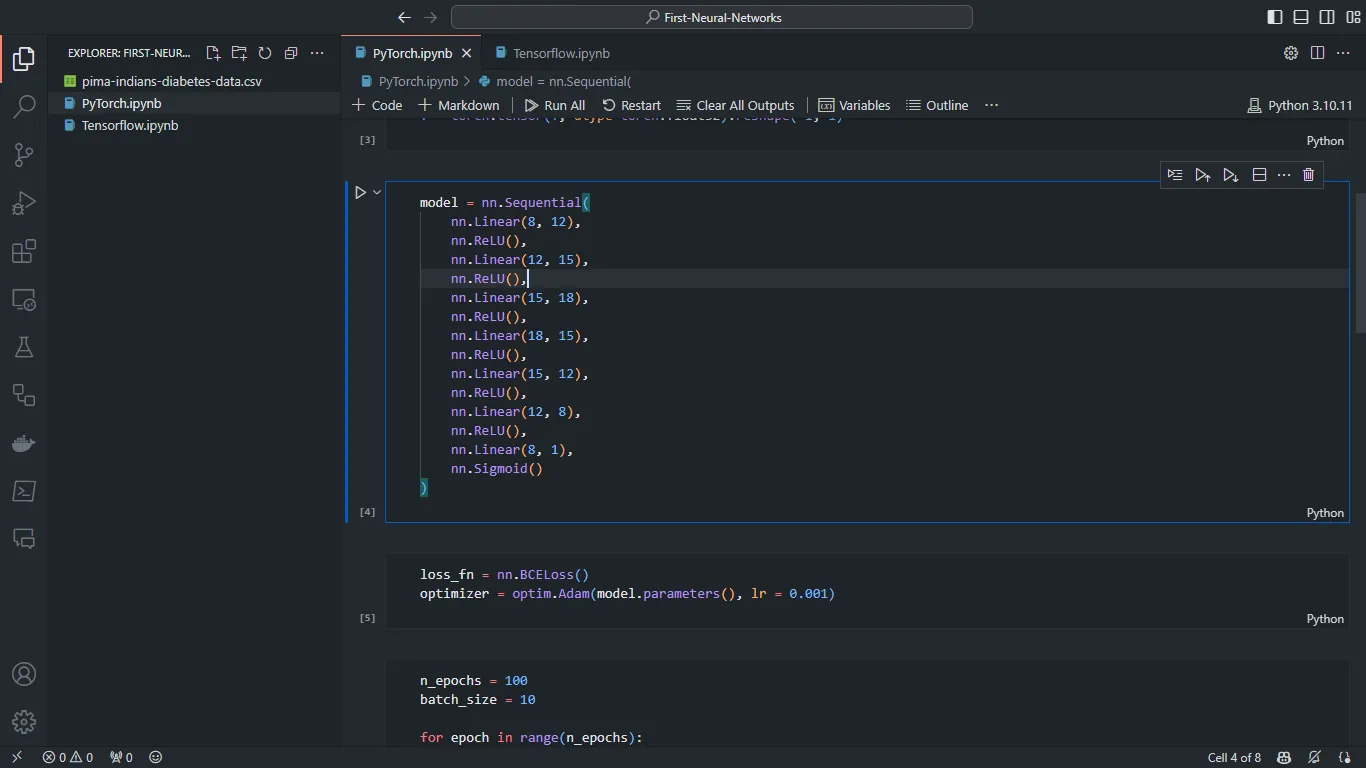The width and height of the screenshot is (1366, 768).
Task: Restart the notebook kernel
Action: click(630, 105)
